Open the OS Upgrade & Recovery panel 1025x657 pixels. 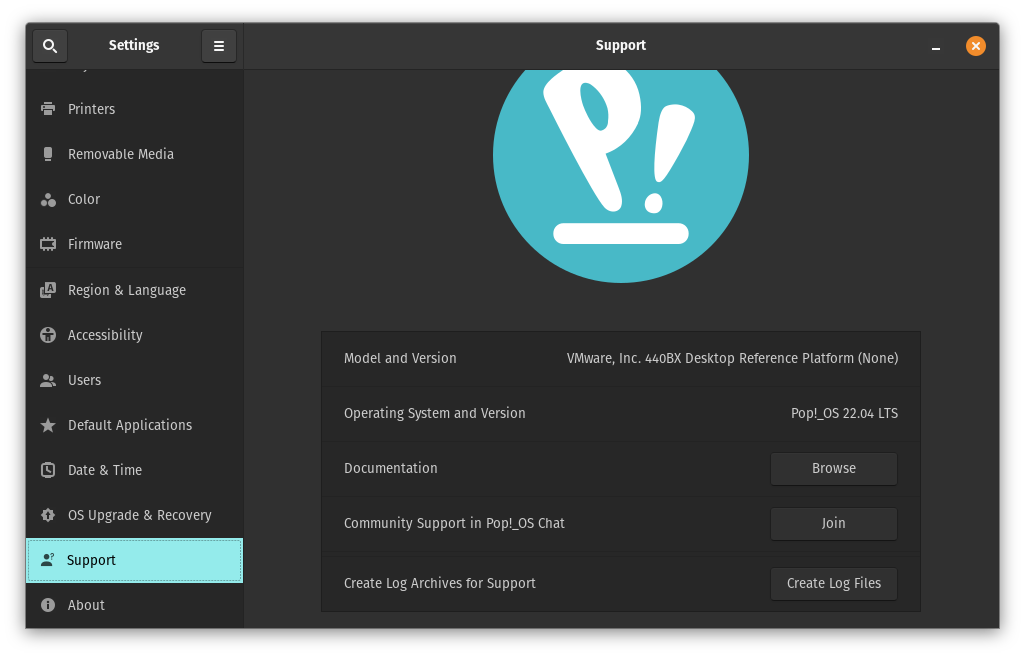click(139, 515)
